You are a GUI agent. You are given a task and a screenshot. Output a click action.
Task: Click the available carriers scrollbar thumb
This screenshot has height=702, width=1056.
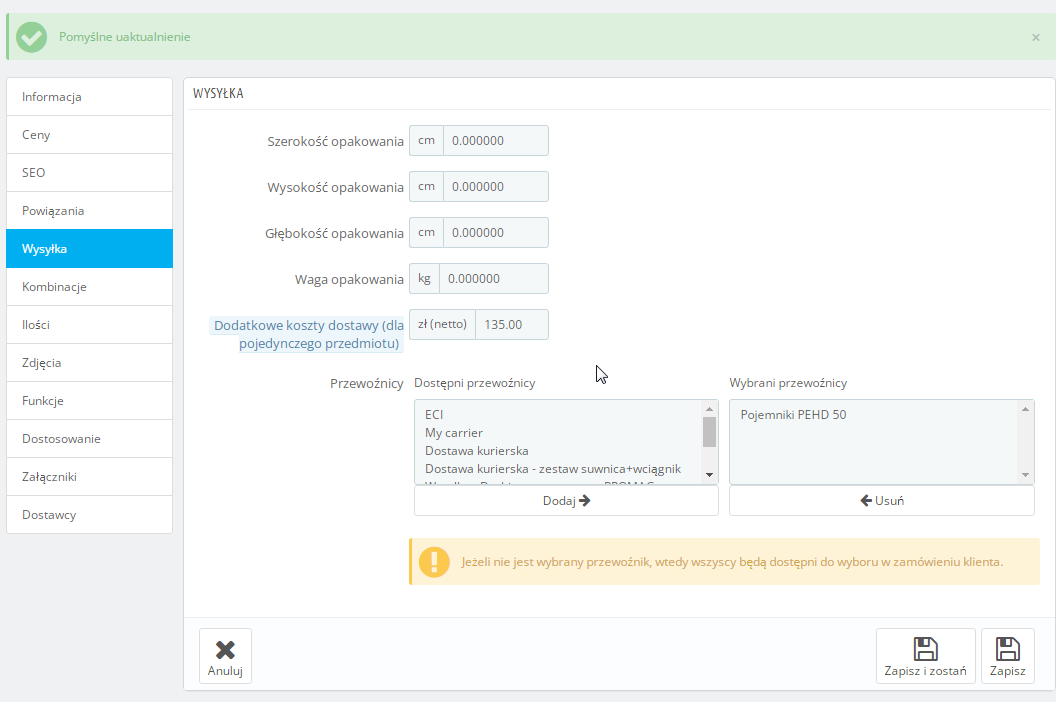(709, 432)
